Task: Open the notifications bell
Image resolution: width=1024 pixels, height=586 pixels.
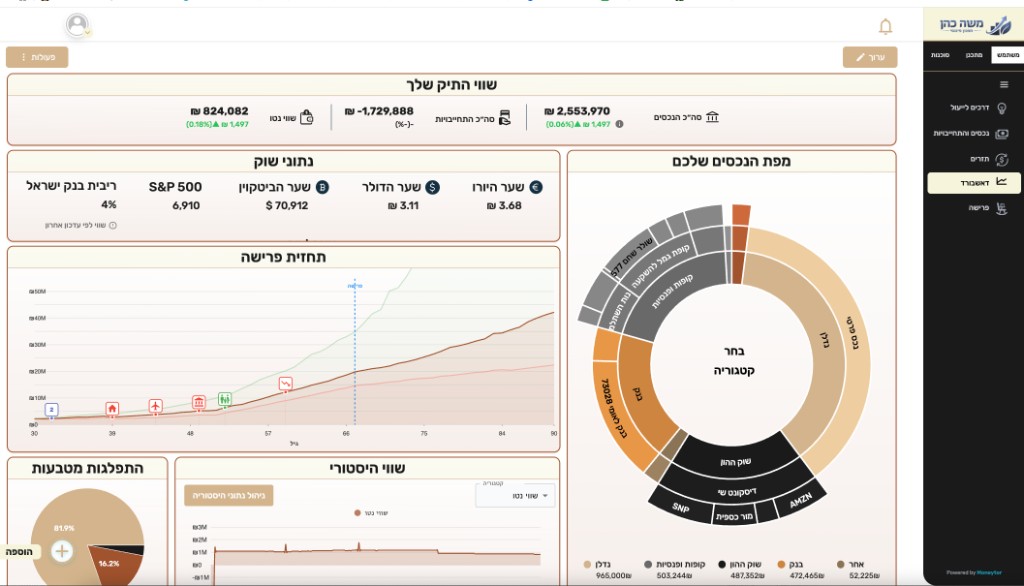Action: [x=885, y=26]
